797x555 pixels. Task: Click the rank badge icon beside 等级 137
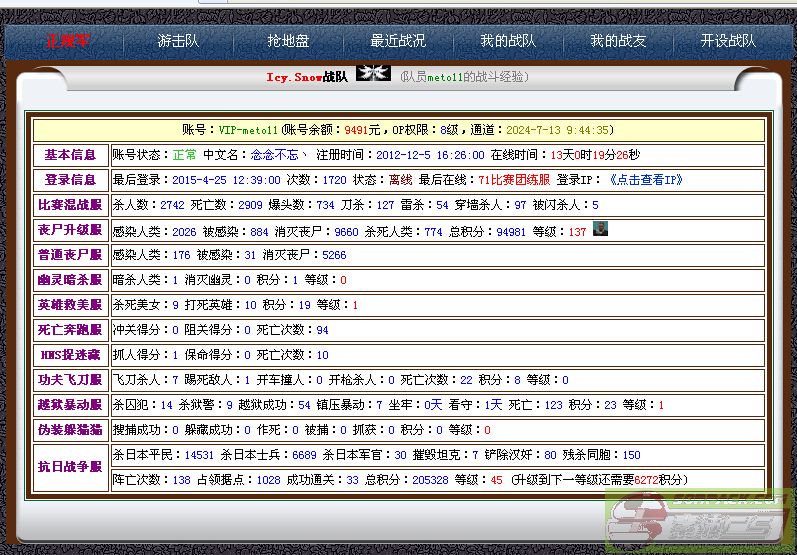tap(601, 229)
